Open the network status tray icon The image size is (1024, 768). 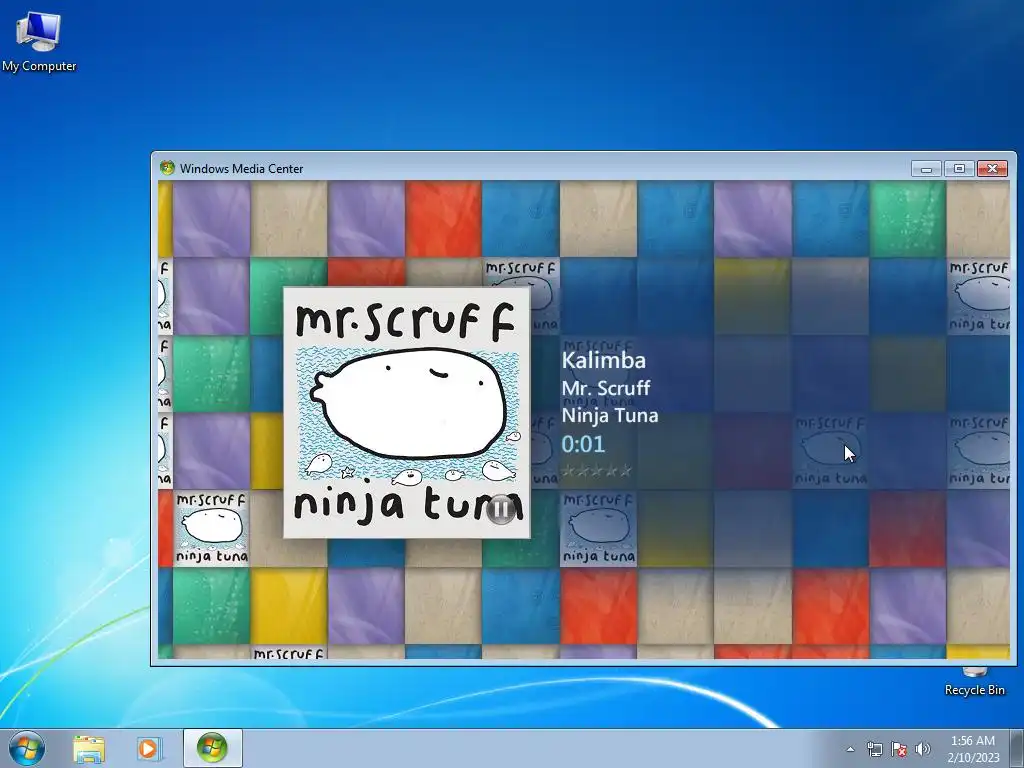[874, 749]
